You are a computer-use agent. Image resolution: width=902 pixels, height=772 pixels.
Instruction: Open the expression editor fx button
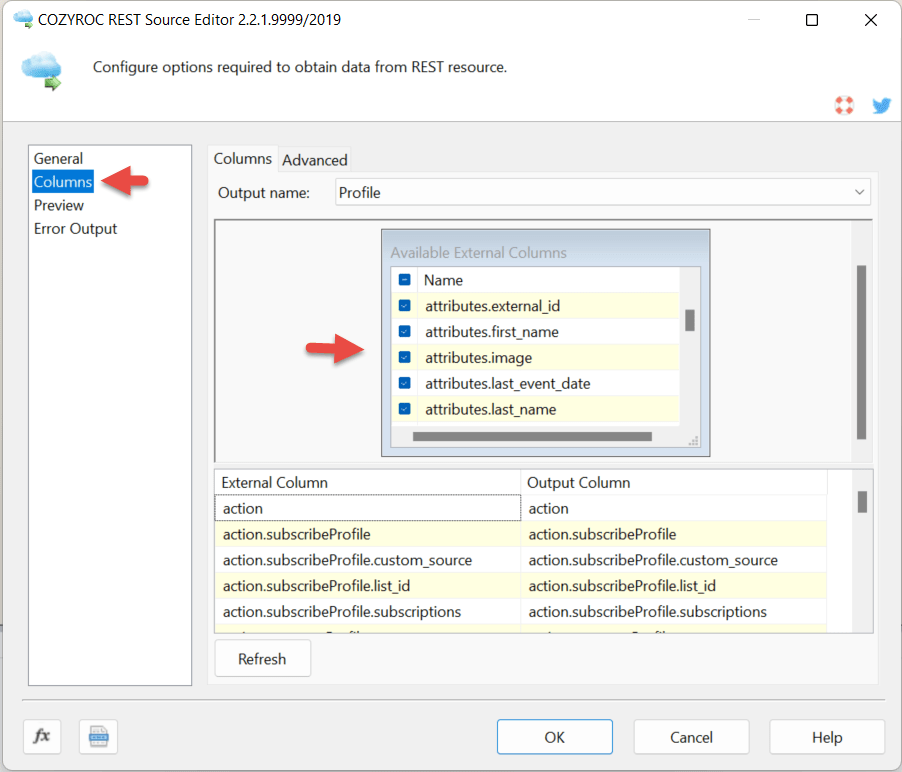point(42,736)
